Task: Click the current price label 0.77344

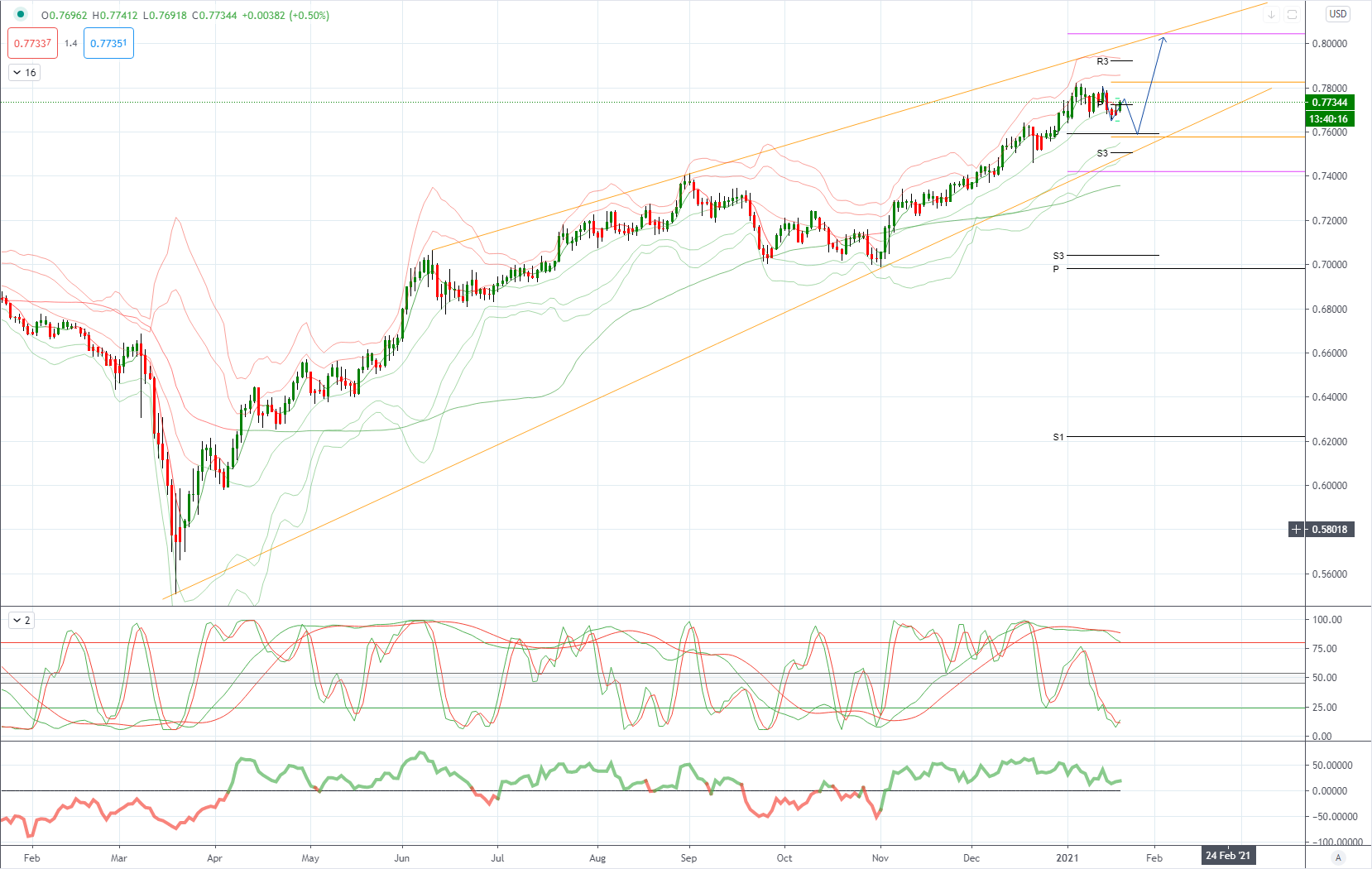Action: point(1330,103)
